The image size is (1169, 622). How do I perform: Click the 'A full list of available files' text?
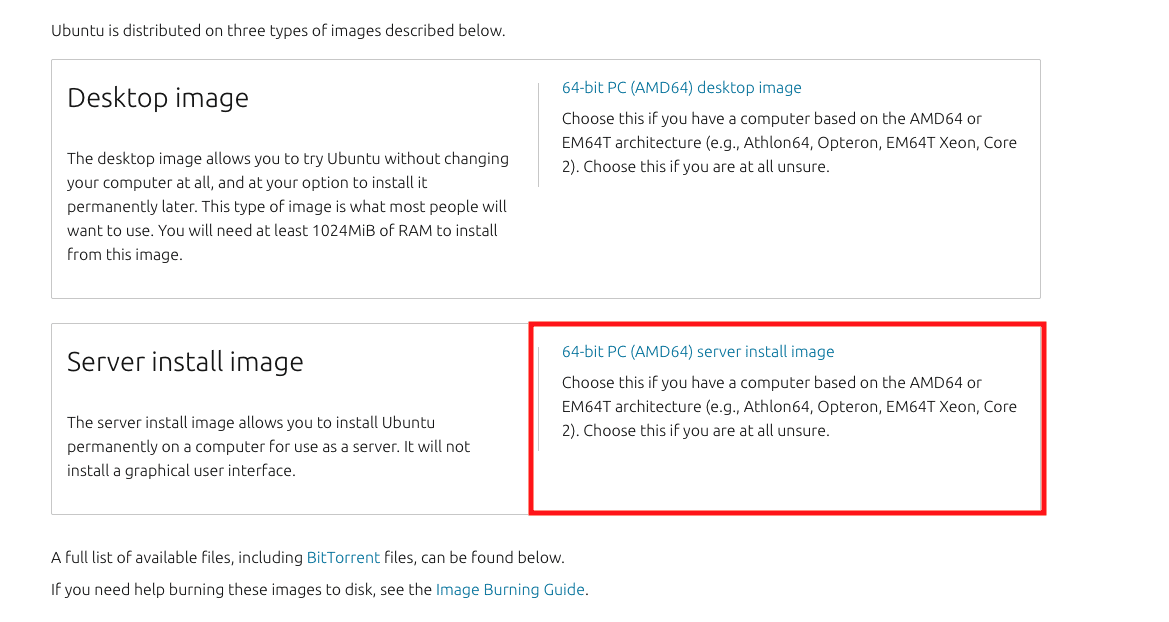pos(177,557)
